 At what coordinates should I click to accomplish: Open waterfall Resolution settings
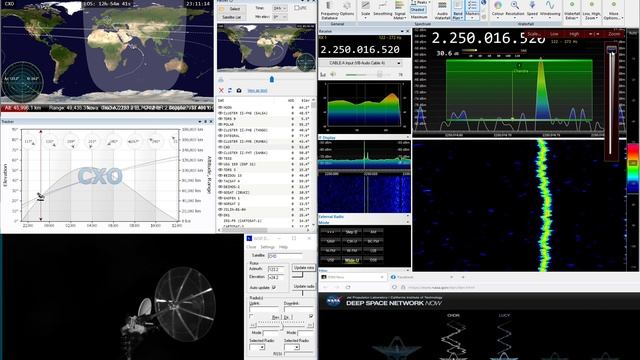coord(515,9)
